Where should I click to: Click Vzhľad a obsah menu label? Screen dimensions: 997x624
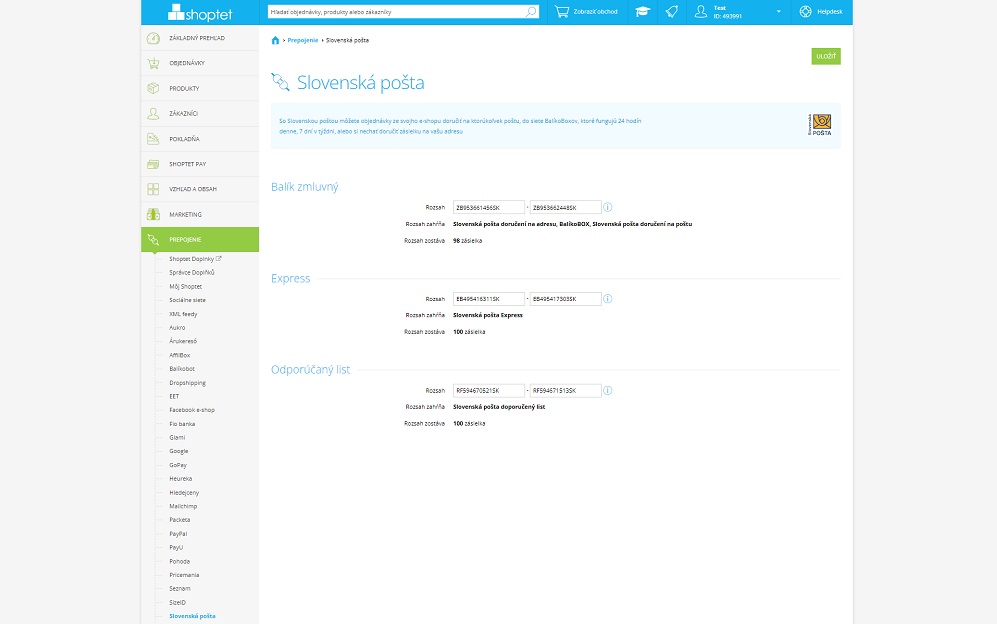point(193,189)
